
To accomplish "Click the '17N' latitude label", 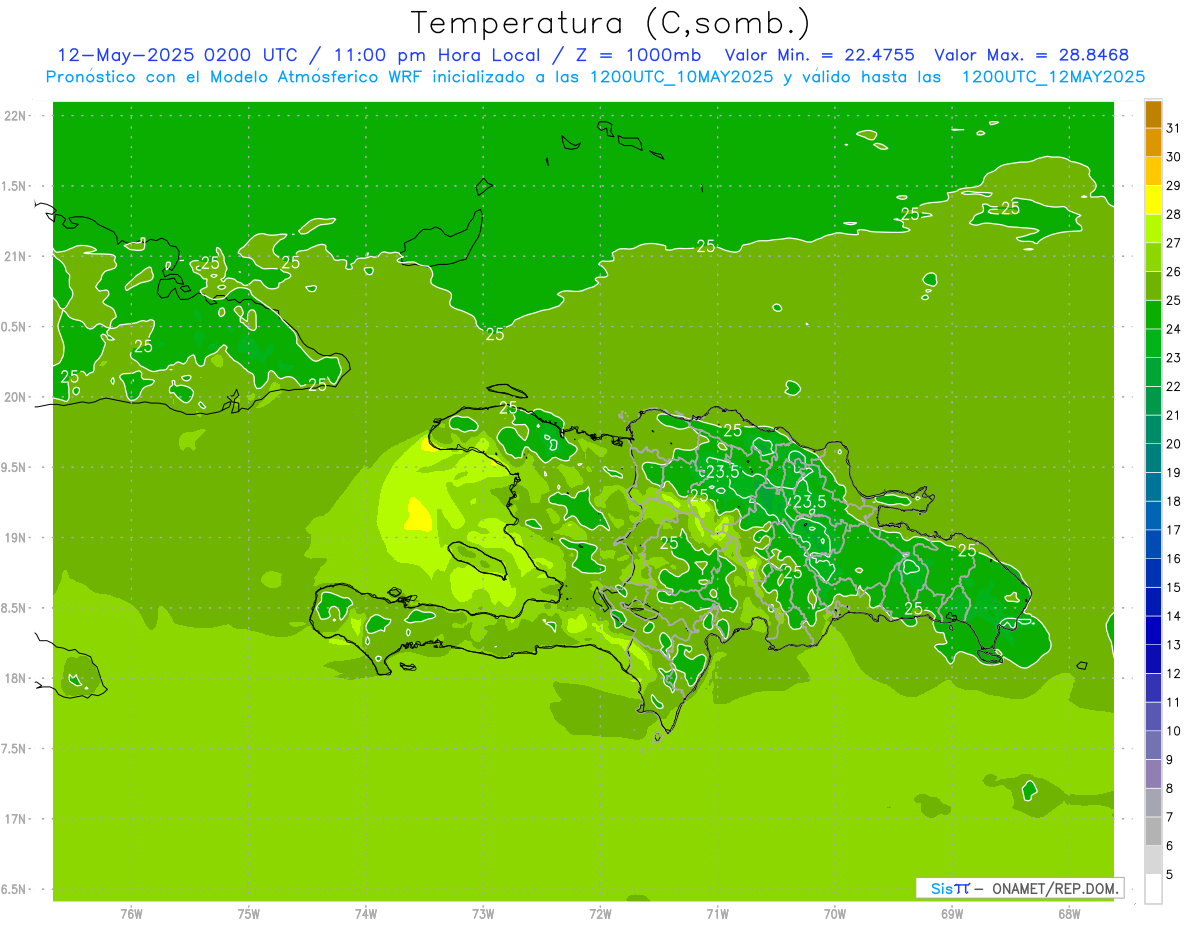I will click(x=17, y=819).
